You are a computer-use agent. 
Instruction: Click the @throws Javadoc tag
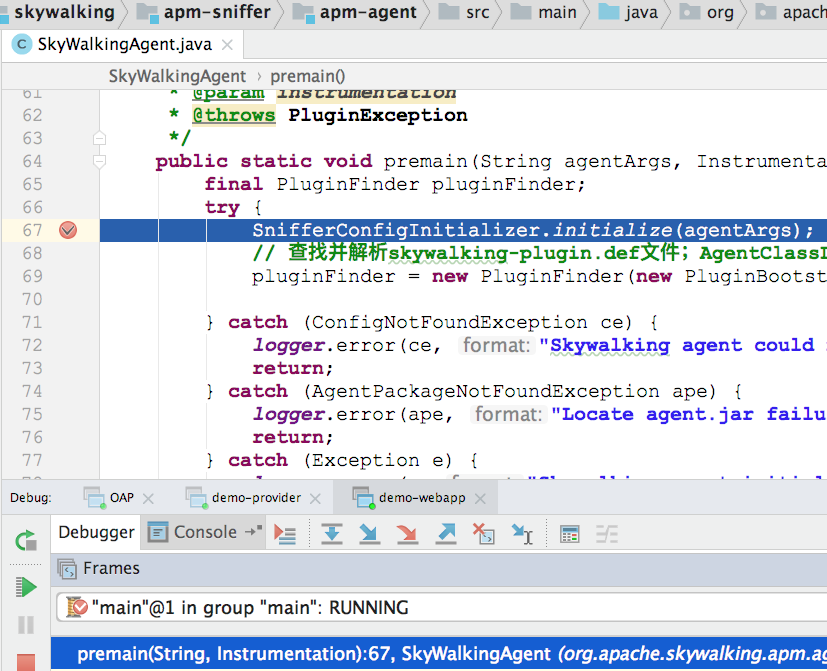(x=234, y=115)
